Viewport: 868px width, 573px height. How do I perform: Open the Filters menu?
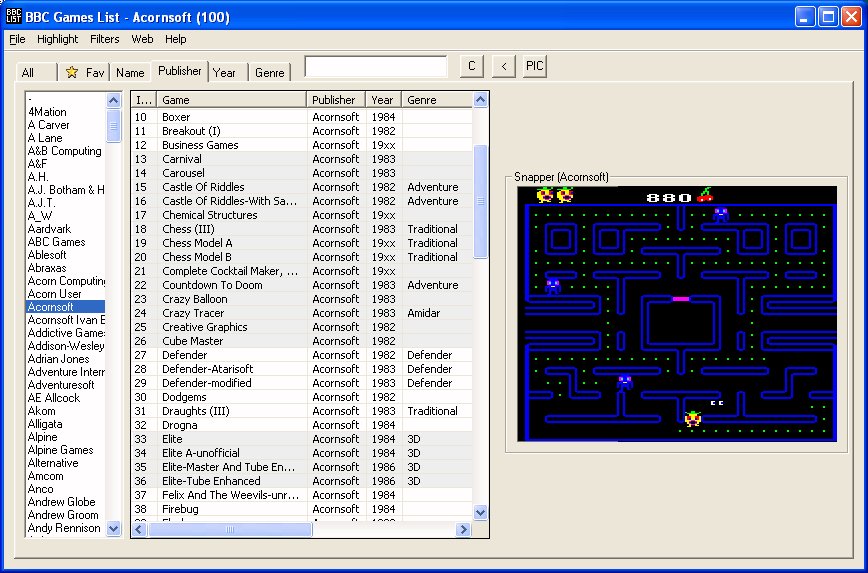105,39
